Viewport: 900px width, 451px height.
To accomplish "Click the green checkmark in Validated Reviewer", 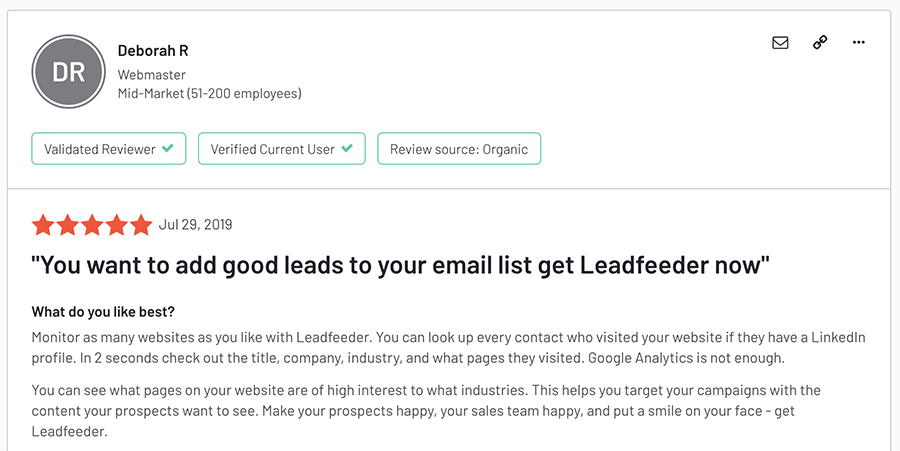I will click(x=168, y=149).
